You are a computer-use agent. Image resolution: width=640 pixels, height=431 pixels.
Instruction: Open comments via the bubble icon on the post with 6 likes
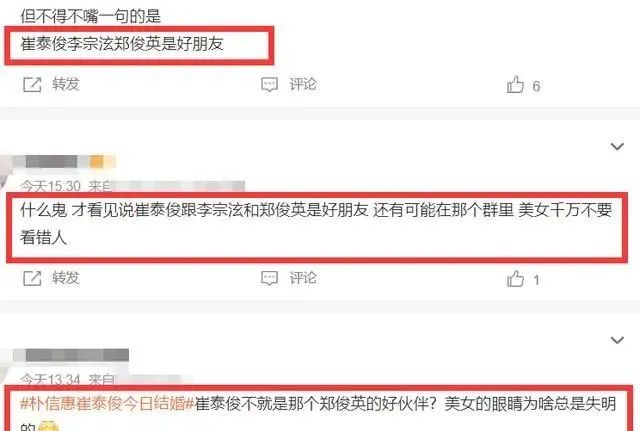coord(269,85)
